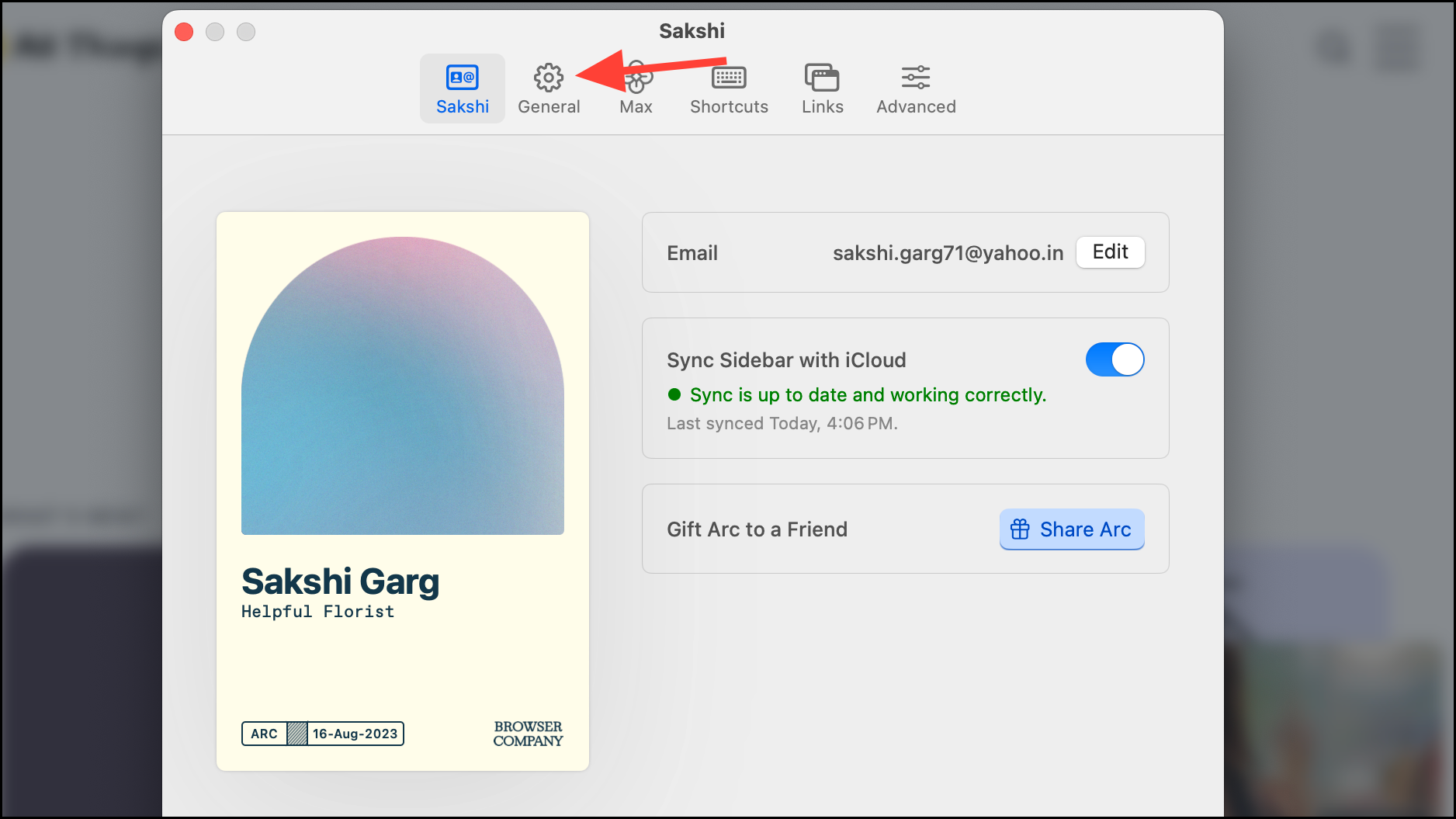The image size is (1456, 819).
Task: Click Edit next to the email address
Action: point(1110,252)
